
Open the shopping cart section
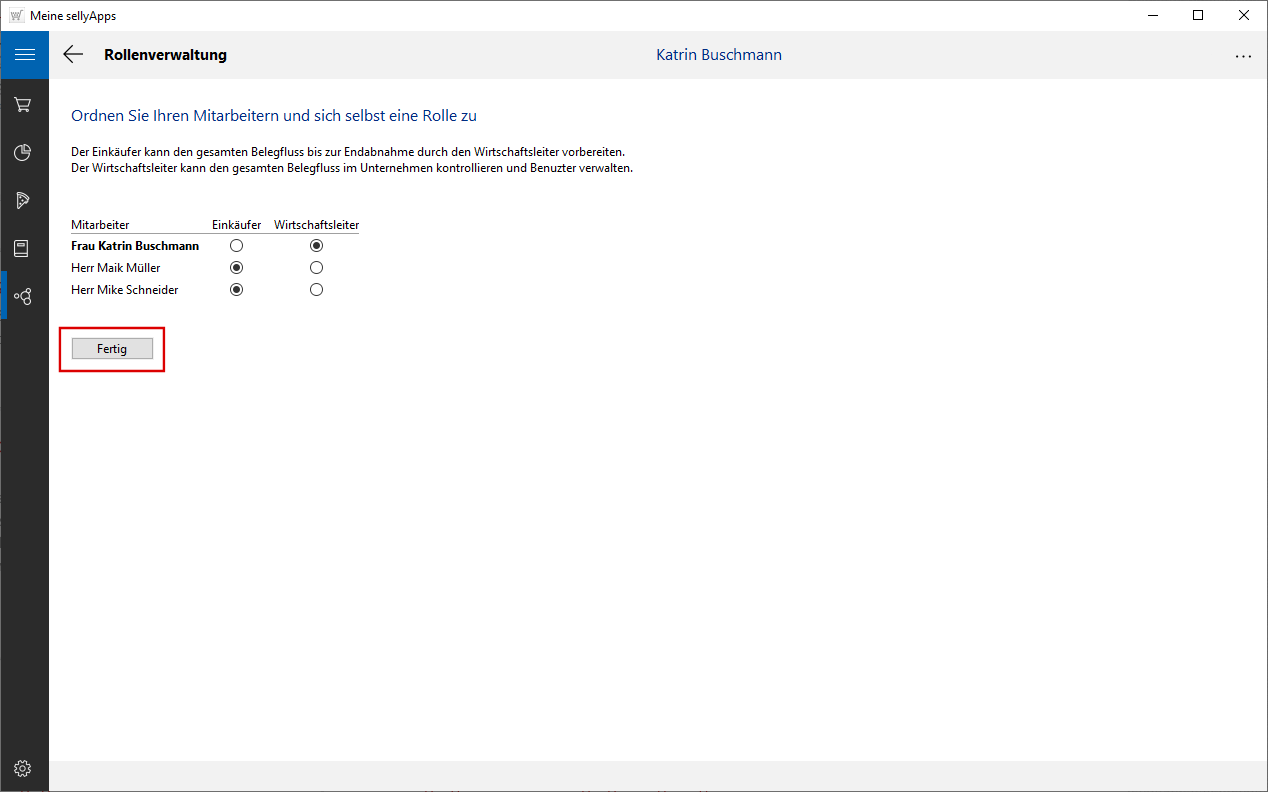[x=23, y=105]
